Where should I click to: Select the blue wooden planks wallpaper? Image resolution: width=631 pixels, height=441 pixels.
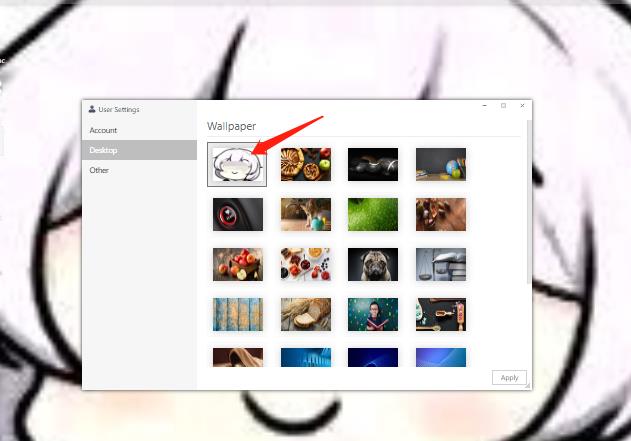tap(237, 314)
